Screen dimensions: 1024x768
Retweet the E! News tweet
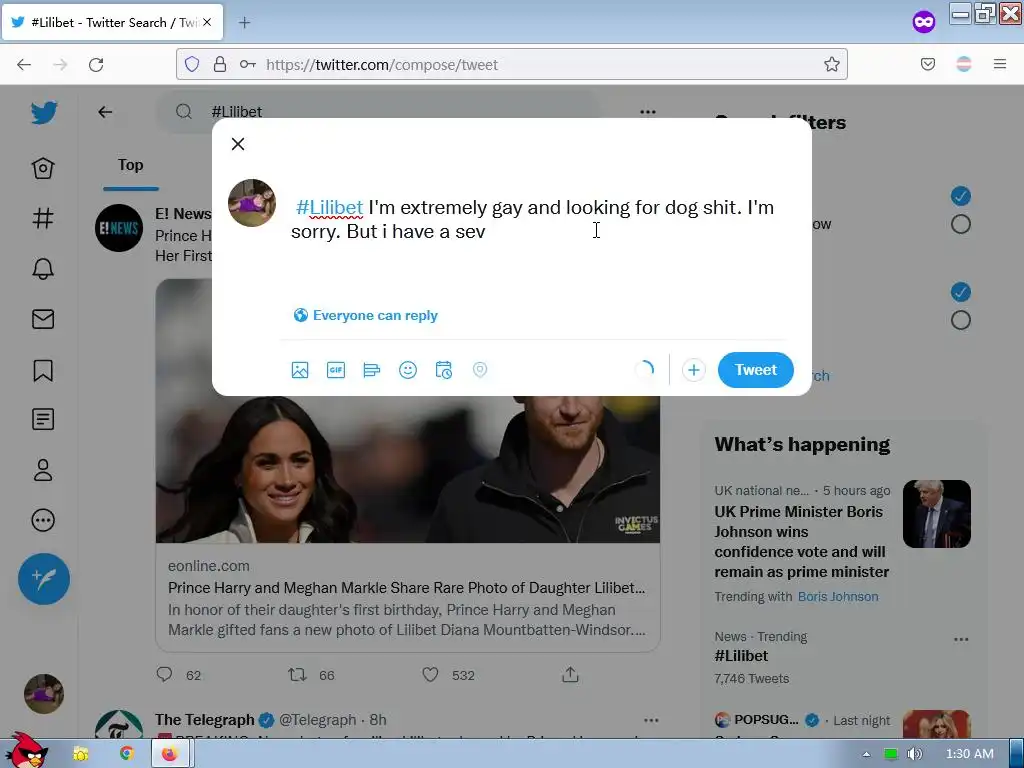(x=298, y=675)
